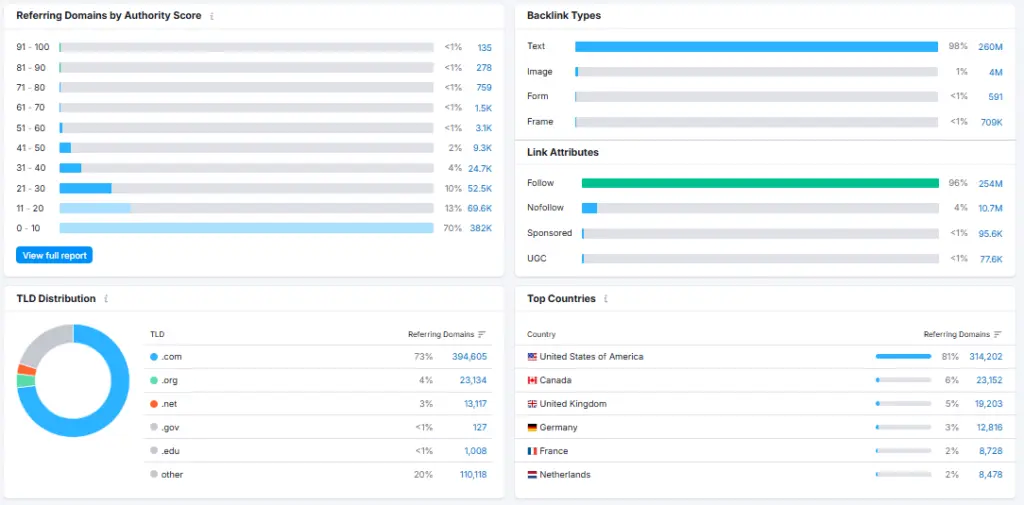Image resolution: width=1024 pixels, height=505 pixels.
Task: Click the green Follow attribute bar
Action: tap(760, 183)
